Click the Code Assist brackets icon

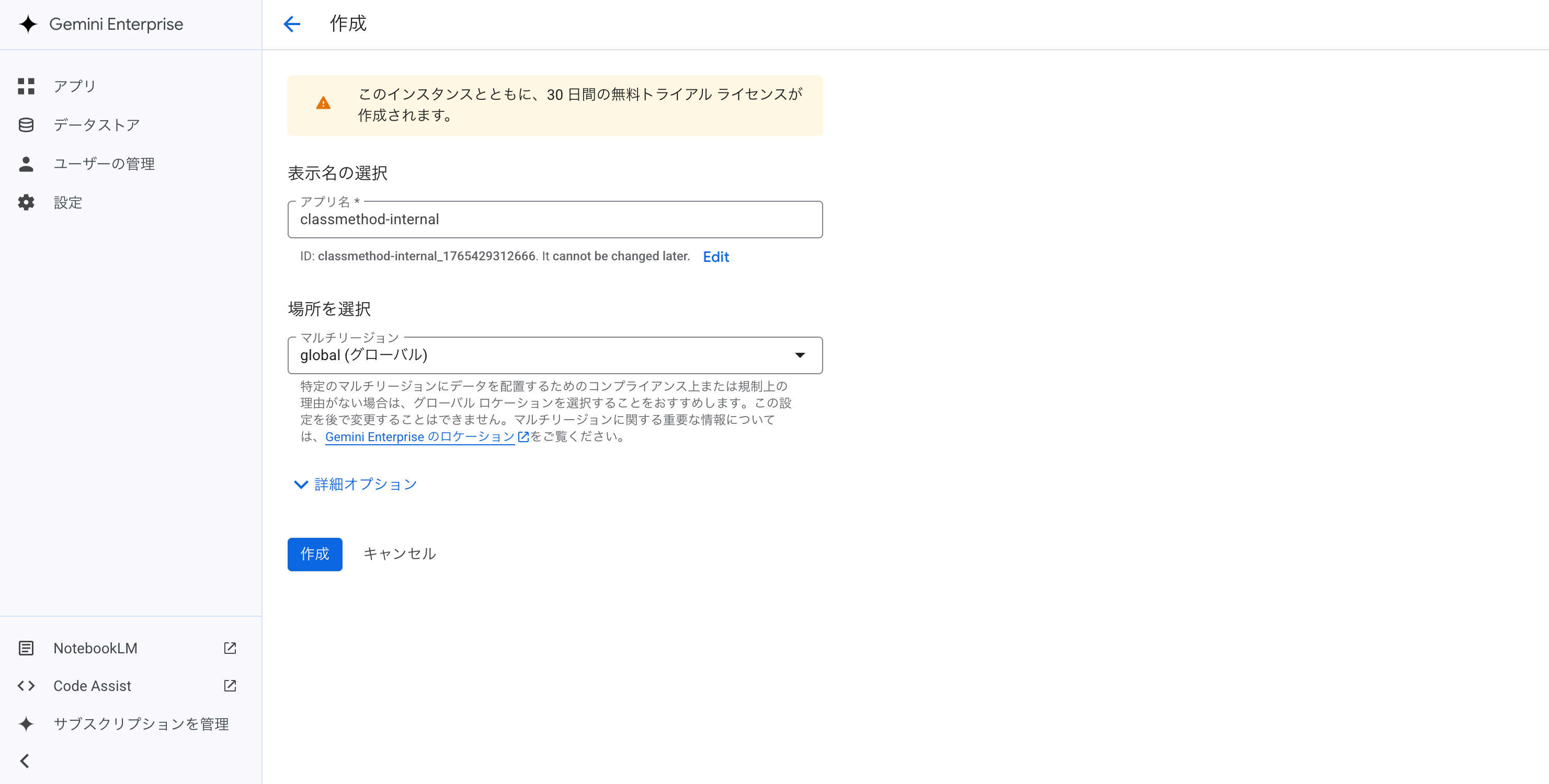pyautogui.click(x=26, y=685)
